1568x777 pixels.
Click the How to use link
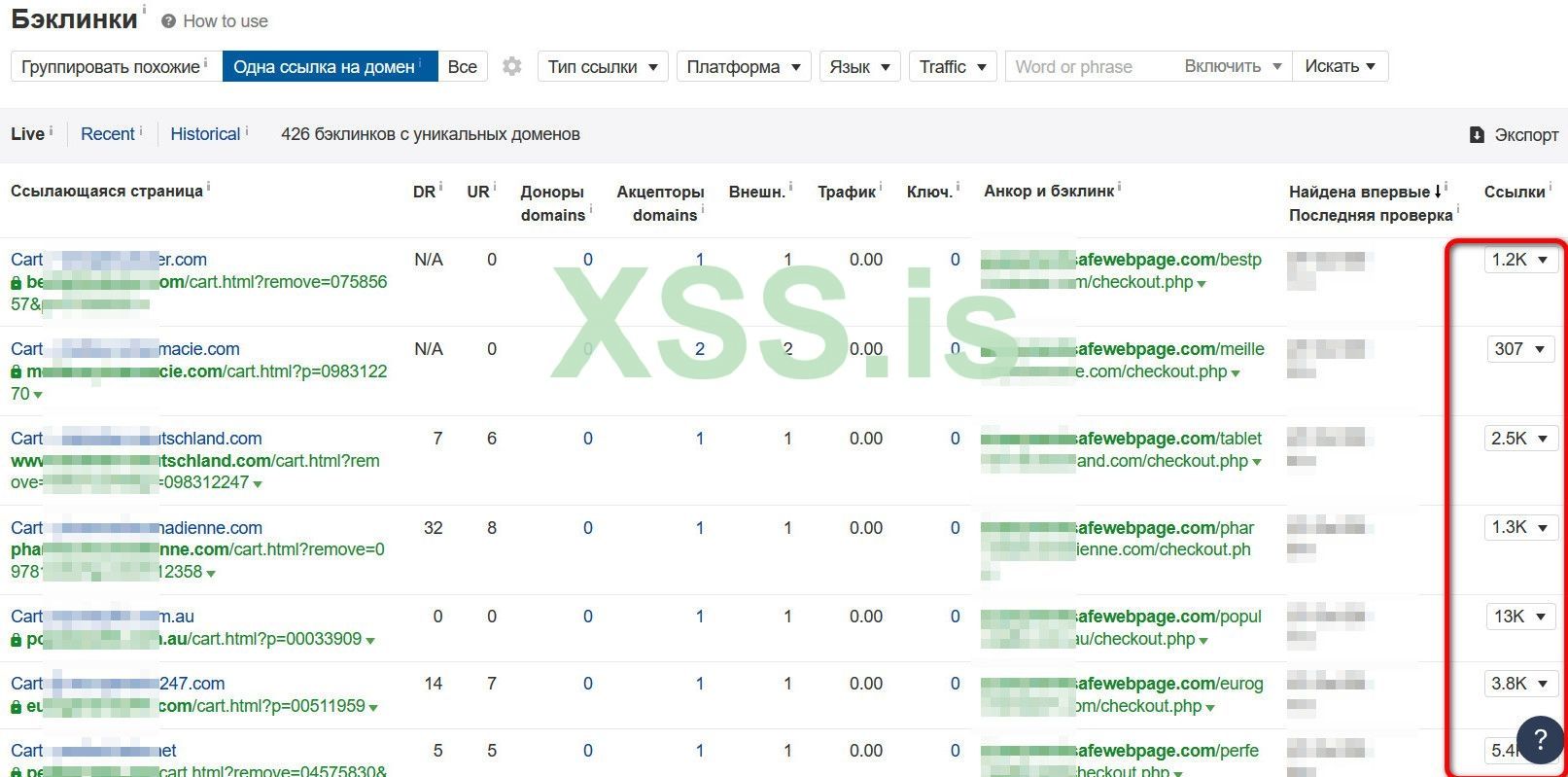tap(226, 21)
